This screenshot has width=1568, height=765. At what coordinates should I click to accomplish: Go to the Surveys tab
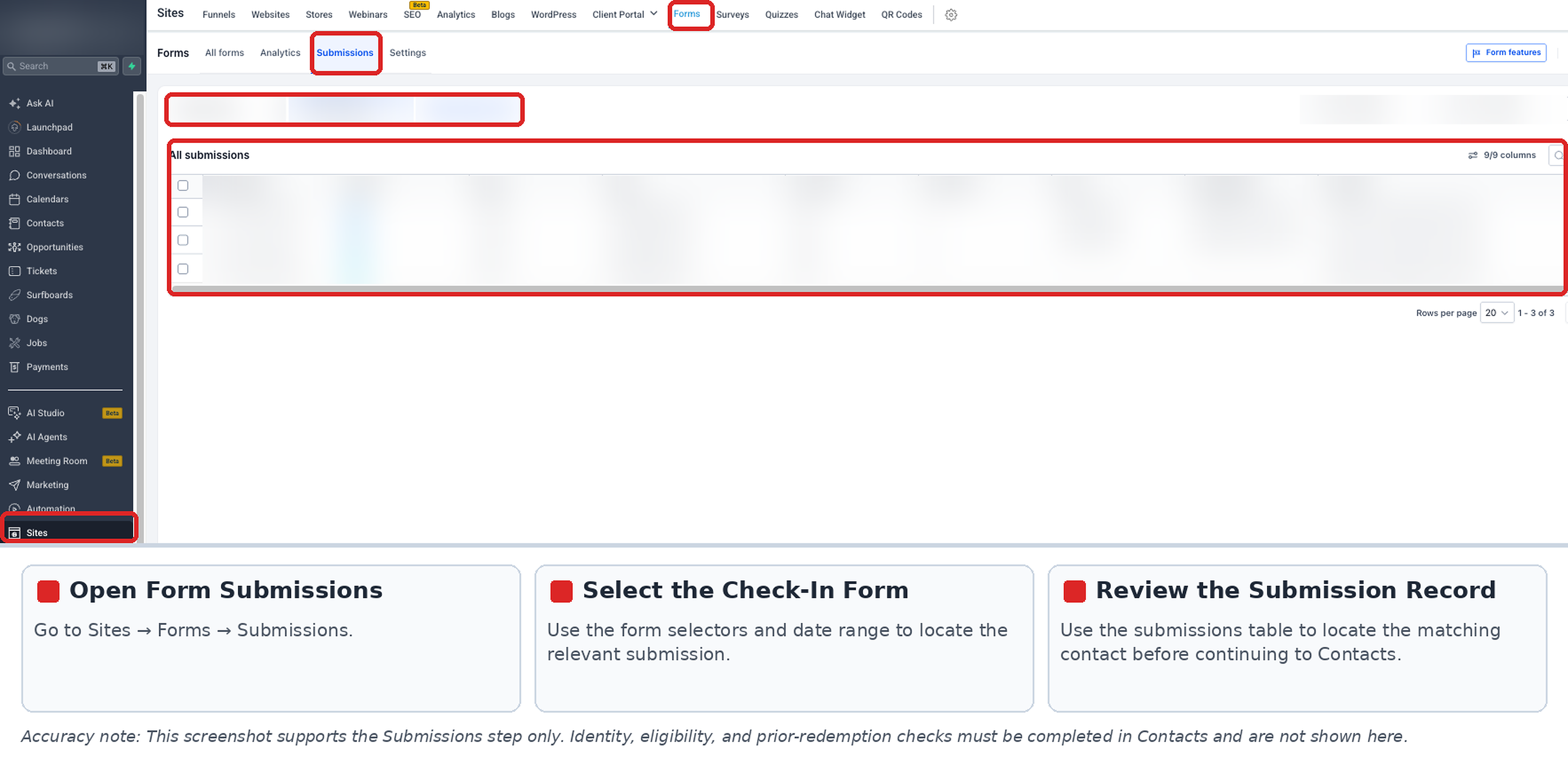(732, 14)
